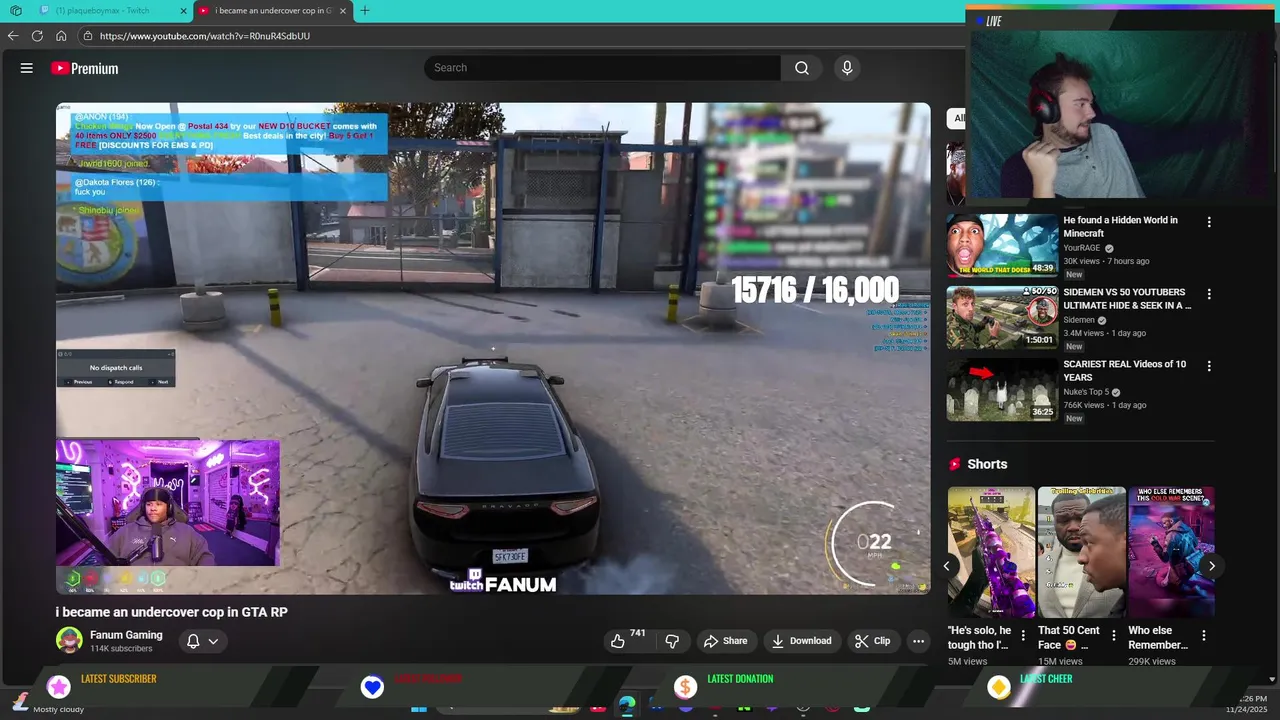Image resolution: width=1280 pixels, height=720 pixels.
Task: Open "He found a Hidden World" title
Action: point(1120,227)
